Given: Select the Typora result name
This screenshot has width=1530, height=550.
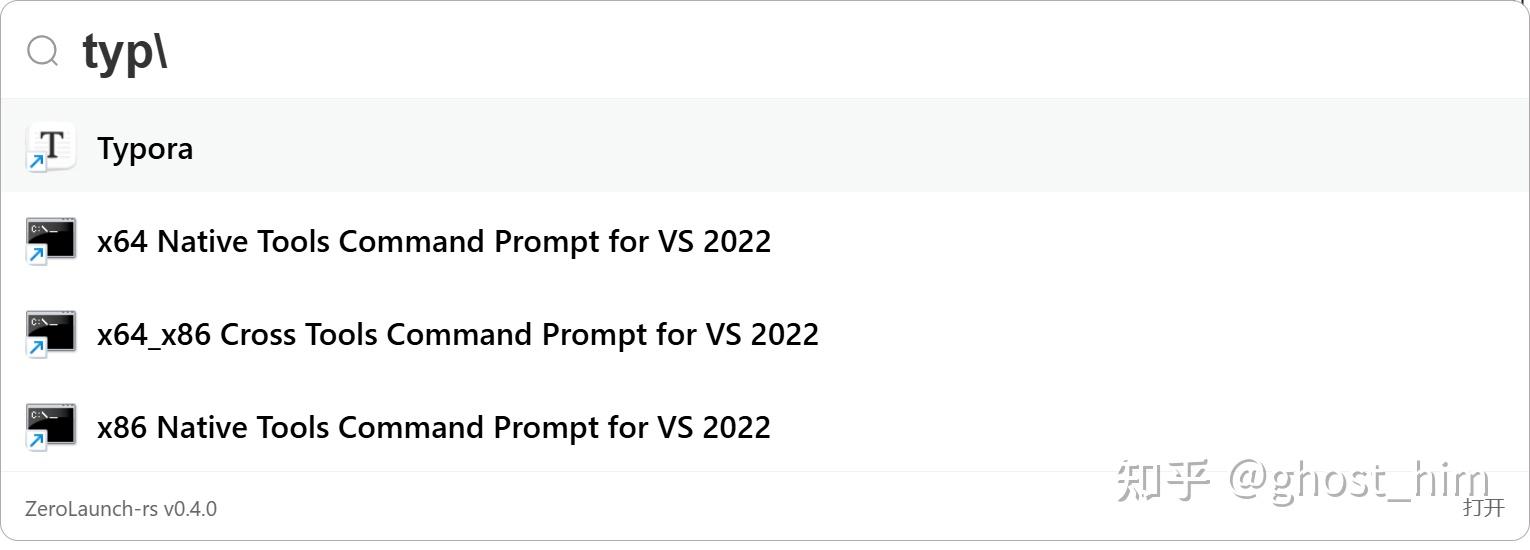Looking at the screenshot, I should (x=145, y=149).
